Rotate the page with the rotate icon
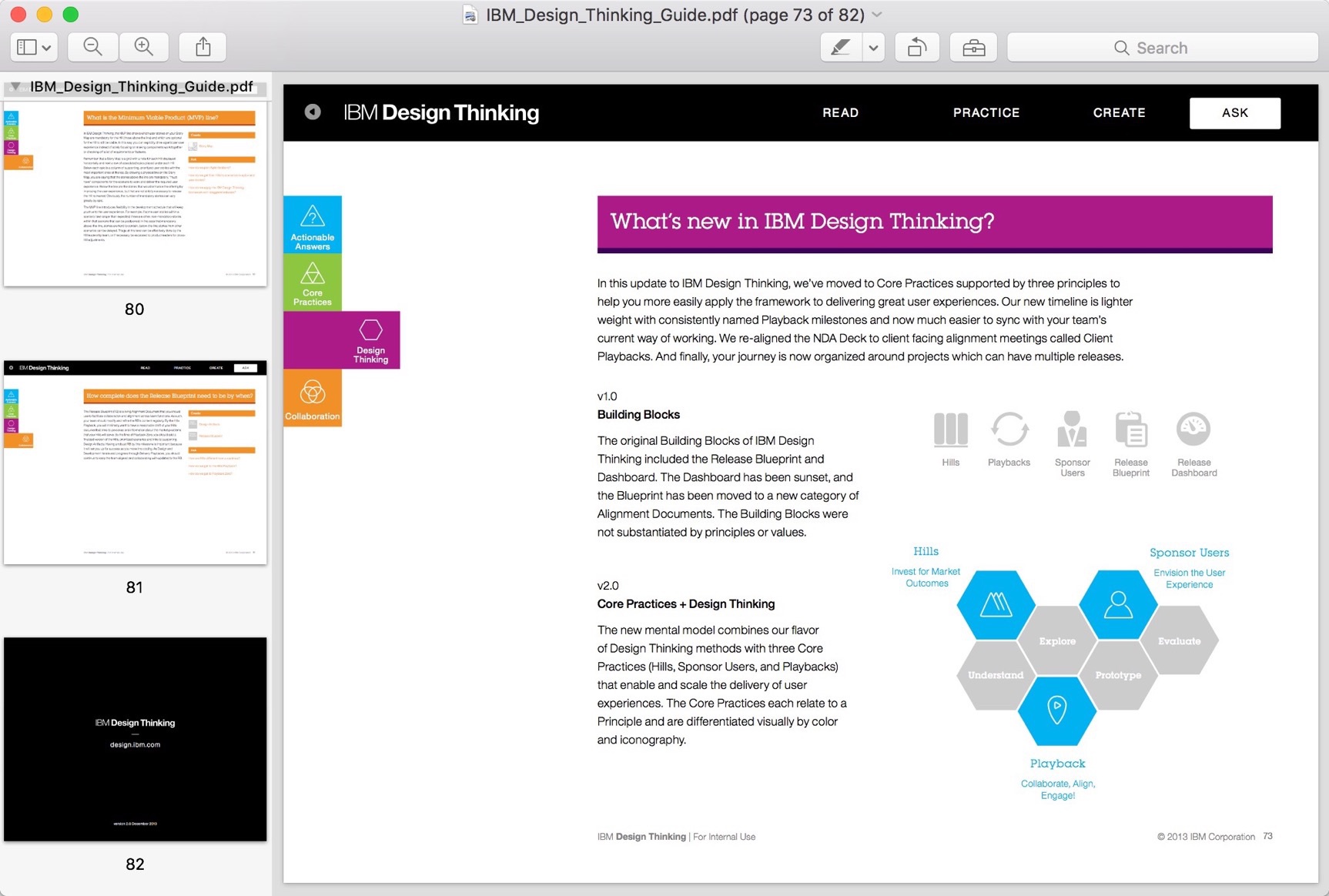The width and height of the screenshot is (1329, 896). click(x=916, y=48)
